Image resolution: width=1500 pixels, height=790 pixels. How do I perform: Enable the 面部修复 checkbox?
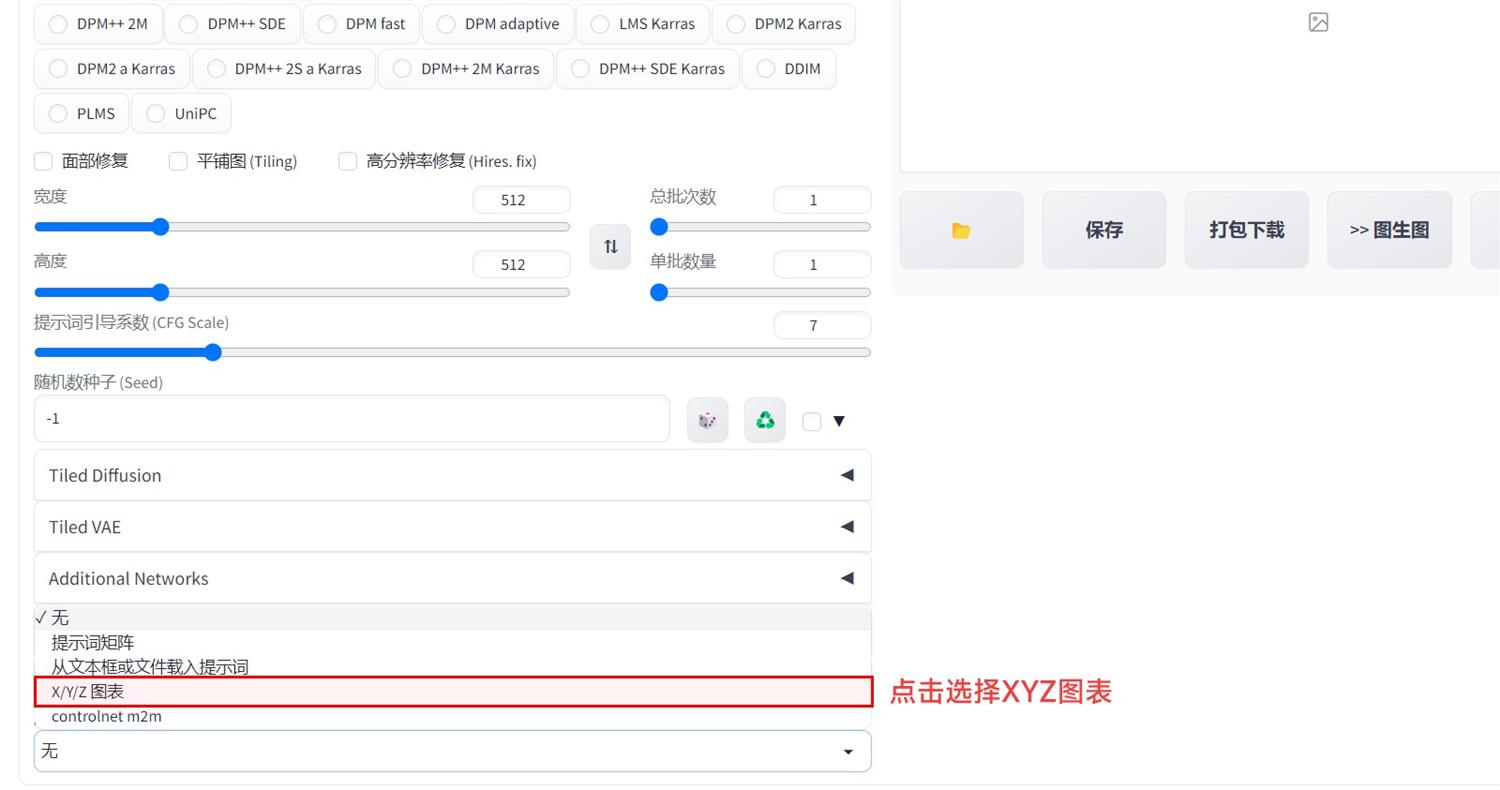tap(44, 161)
